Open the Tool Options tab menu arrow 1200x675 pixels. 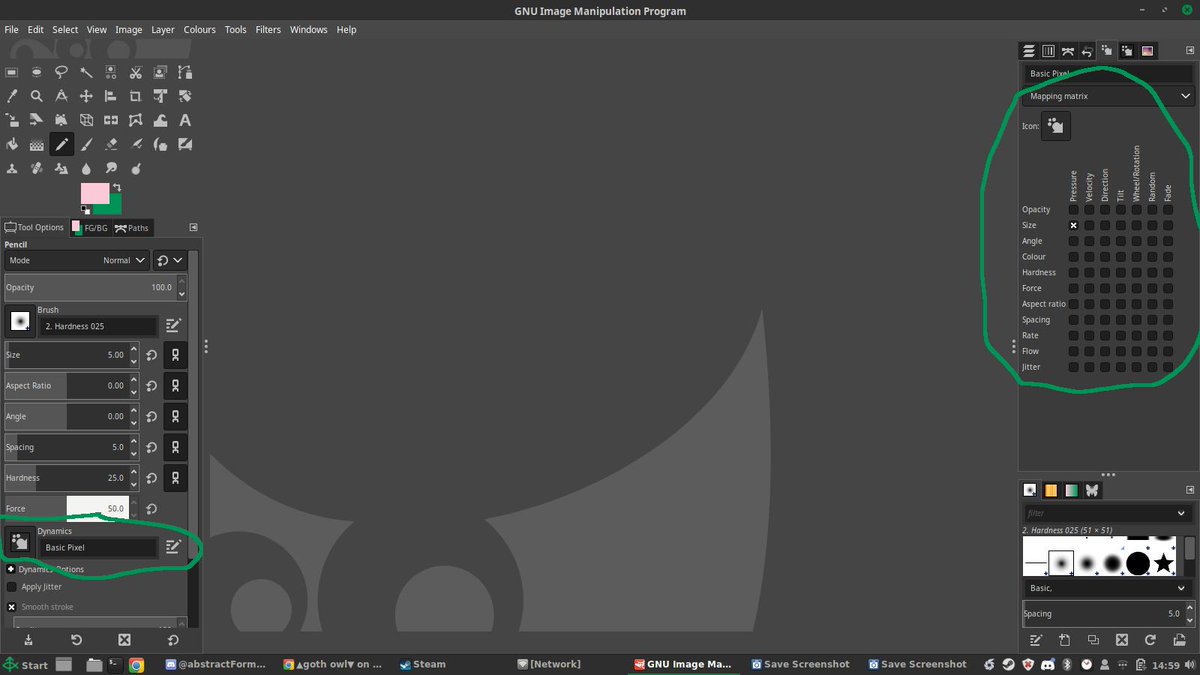[193, 227]
